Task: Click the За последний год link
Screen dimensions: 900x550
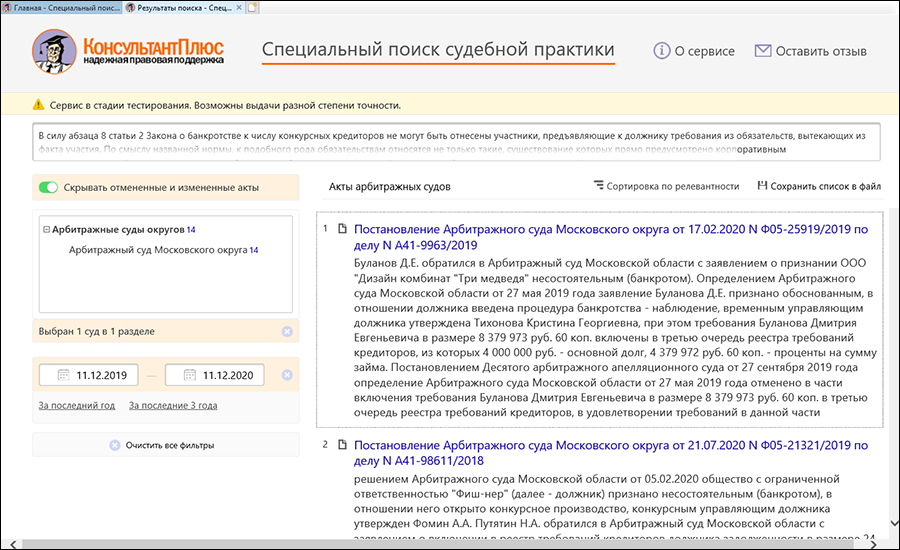Action: point(77,405)
